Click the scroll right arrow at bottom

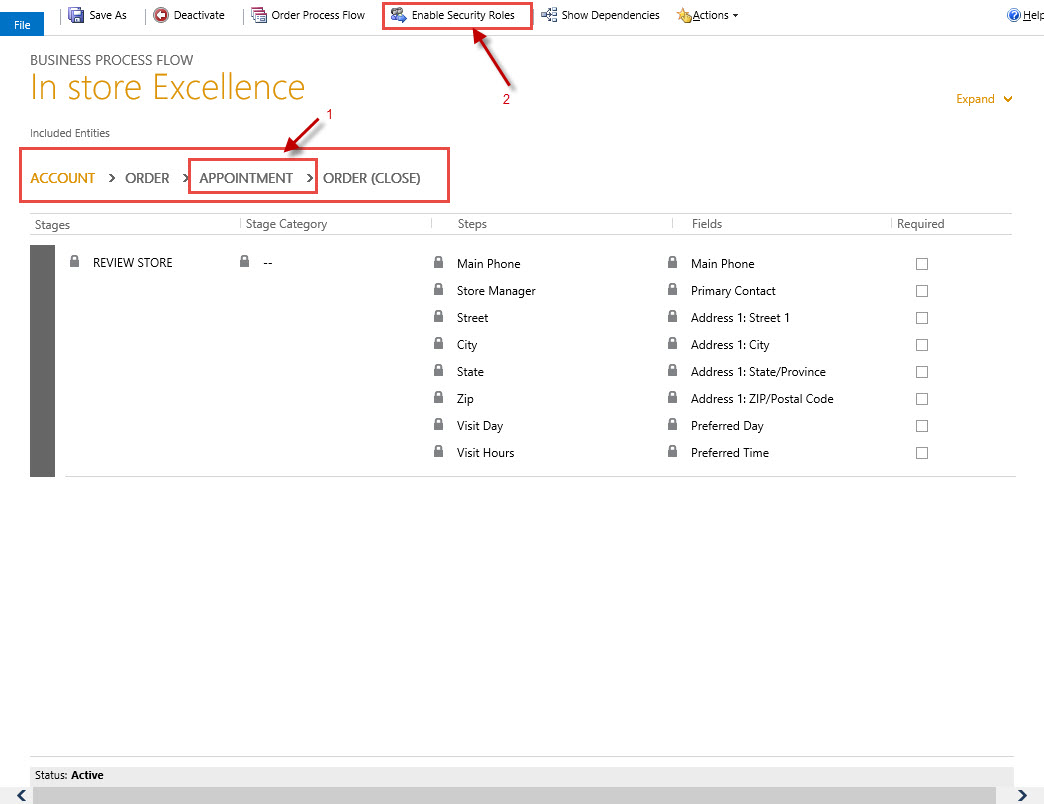(x=1022, y=795)
